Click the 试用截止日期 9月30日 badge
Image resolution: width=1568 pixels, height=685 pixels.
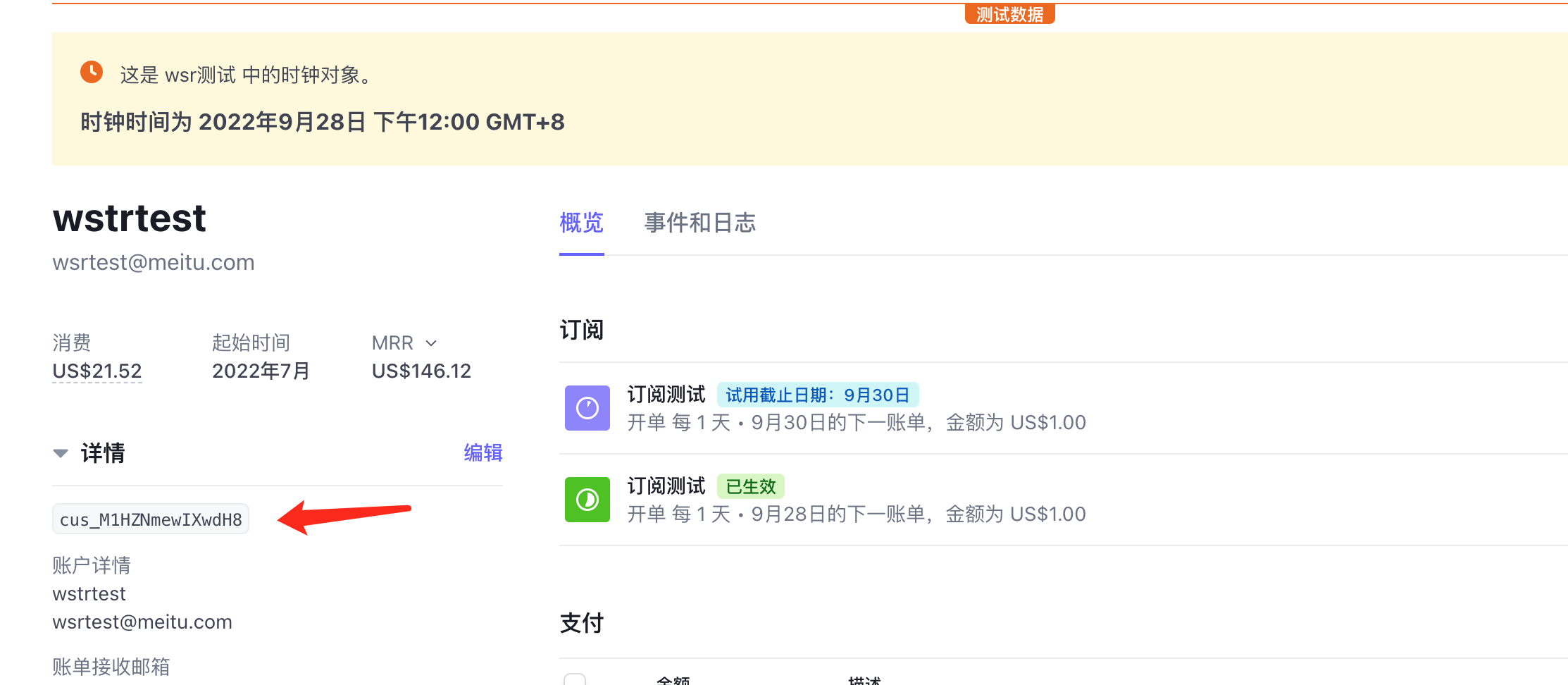pos(817,395)
